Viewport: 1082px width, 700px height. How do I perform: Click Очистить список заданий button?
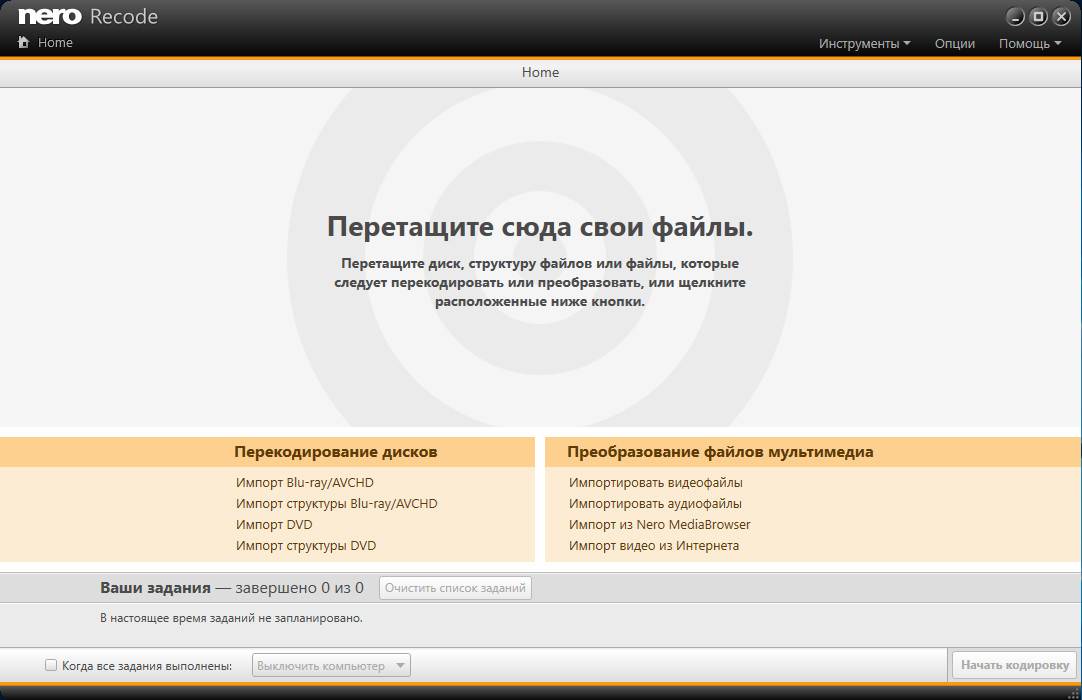click(455, 588)
